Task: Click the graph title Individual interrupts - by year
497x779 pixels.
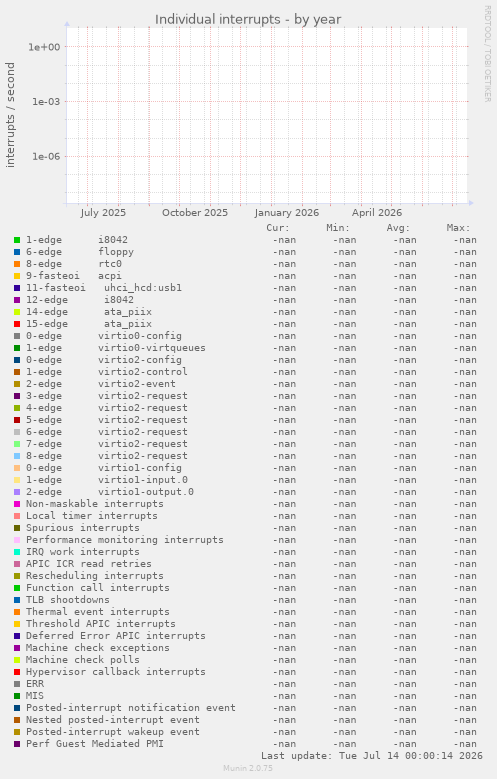Action: (x=248, y=19)
